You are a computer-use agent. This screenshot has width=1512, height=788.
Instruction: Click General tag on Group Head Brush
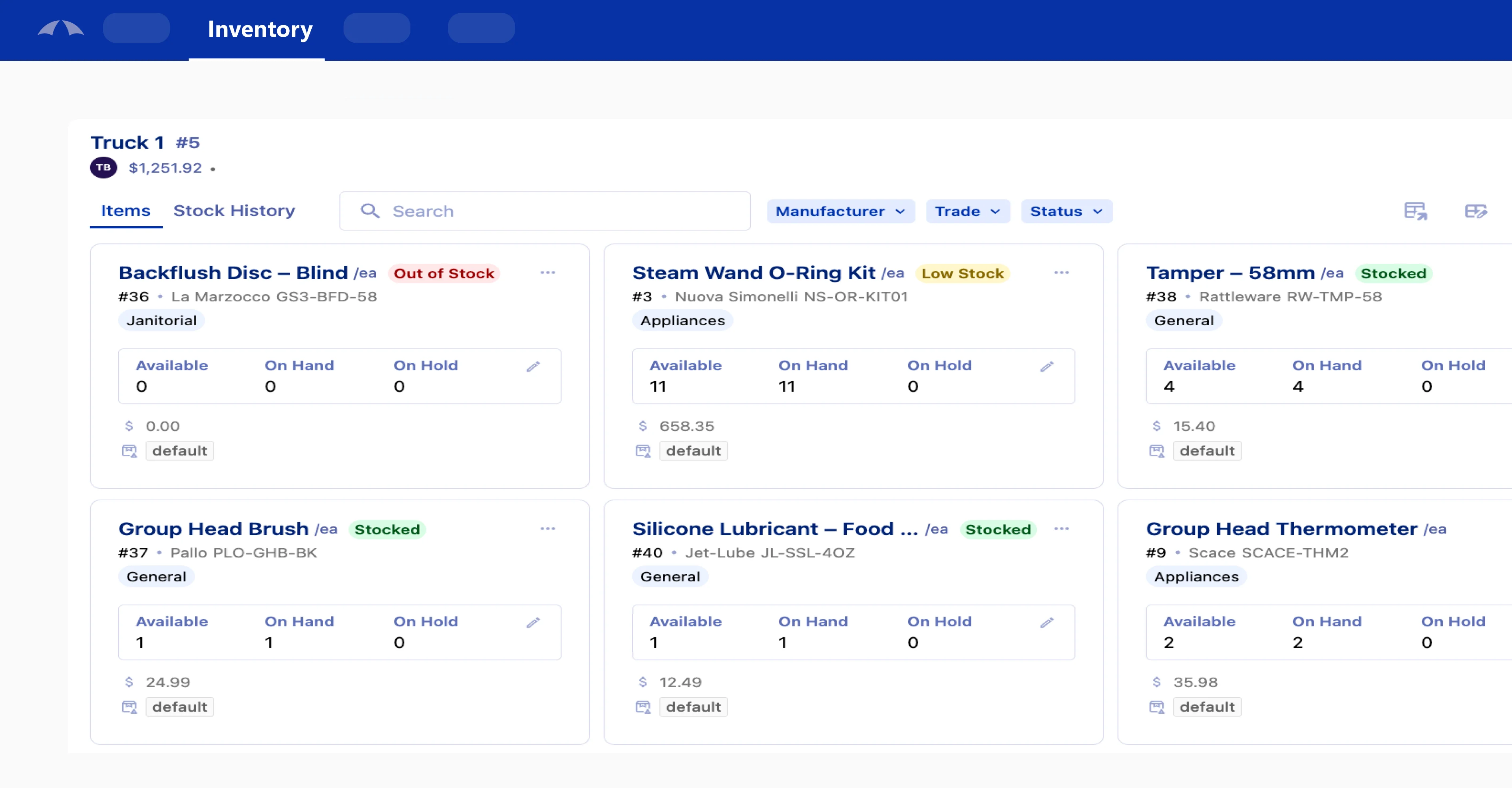pyautogui.click(x=156, y=577)
